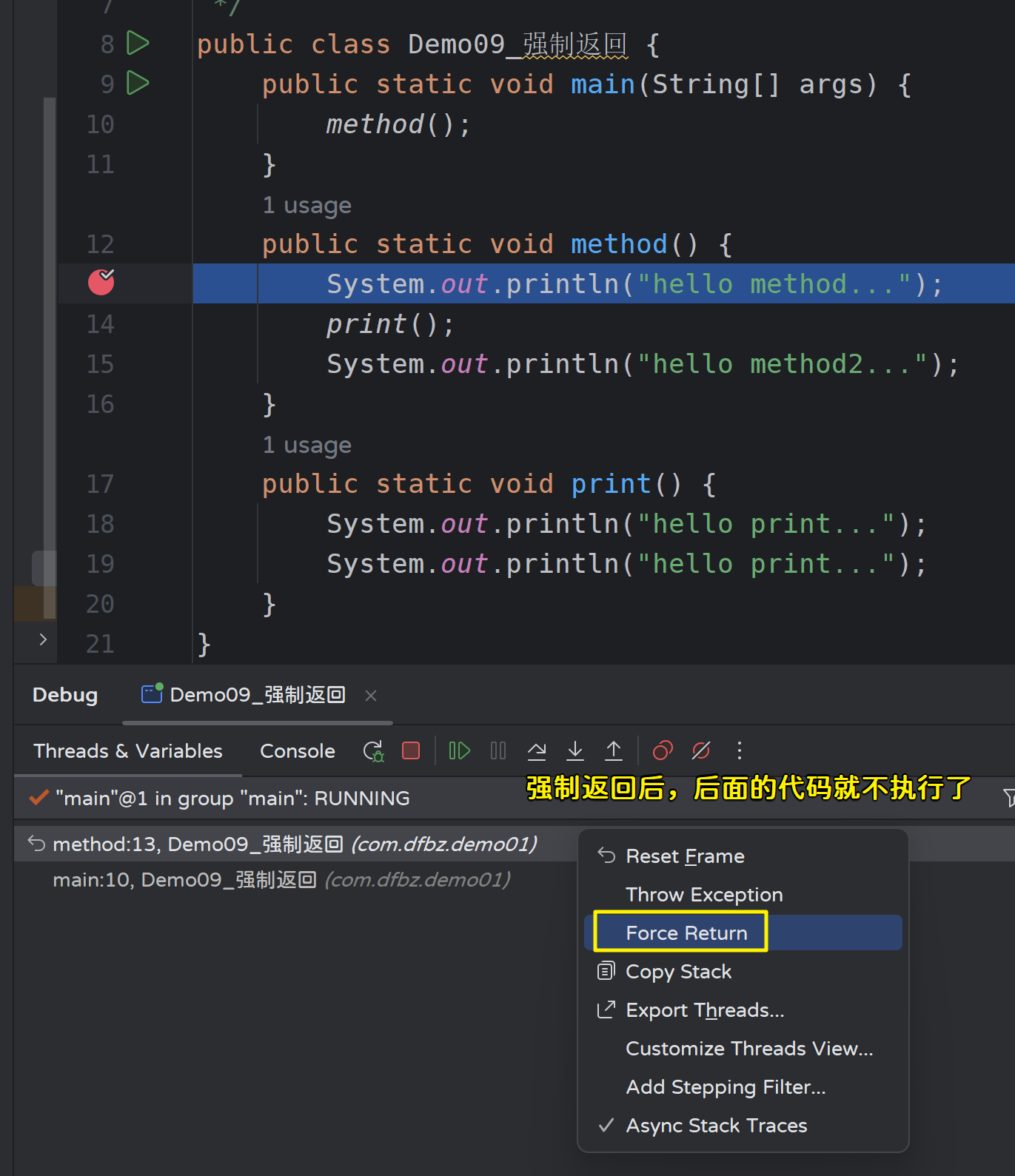The image size is (1015, 1176).
Task: Click the Reset Frame arrow icon in the context menu
Action: tap(606, 856)
